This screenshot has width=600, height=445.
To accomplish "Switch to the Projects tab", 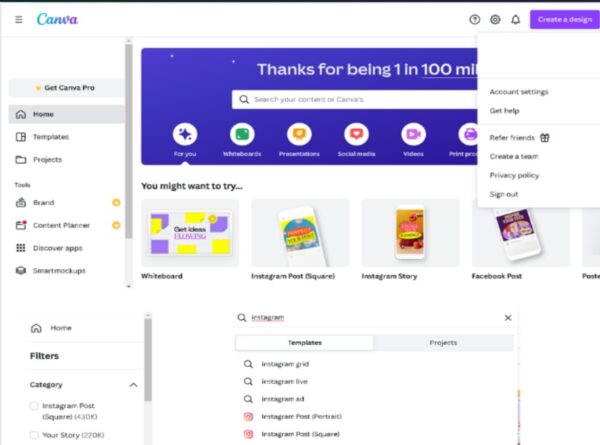I will (443, 342).
